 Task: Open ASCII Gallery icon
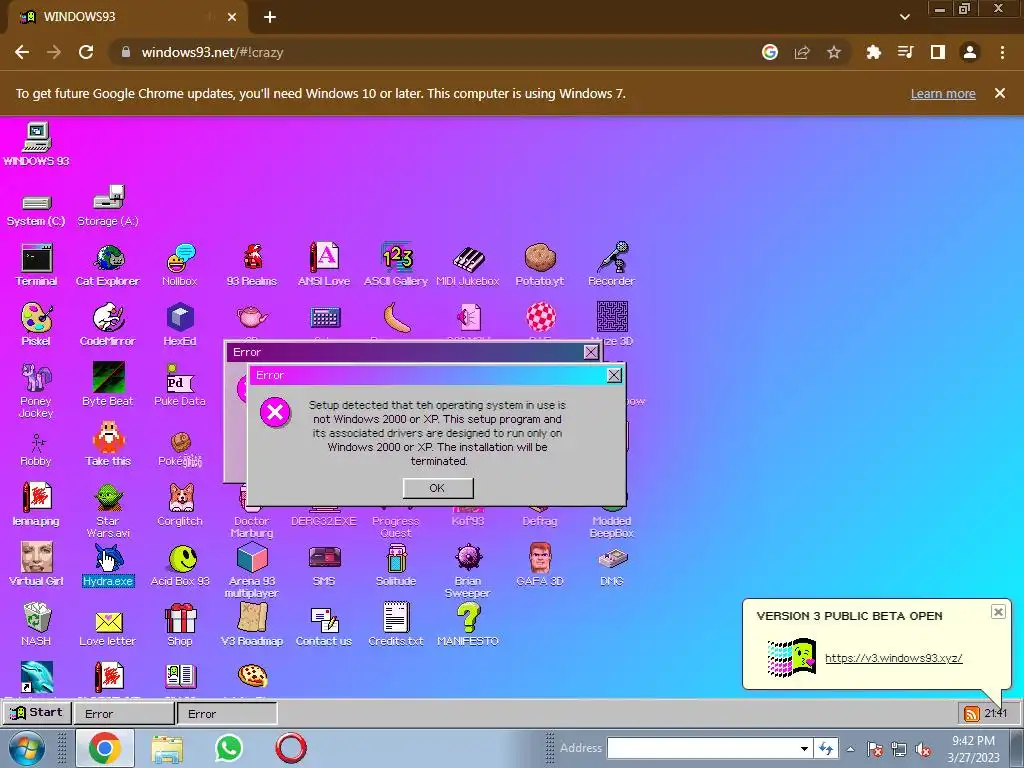pyautogui.click(x=396, y=264)
